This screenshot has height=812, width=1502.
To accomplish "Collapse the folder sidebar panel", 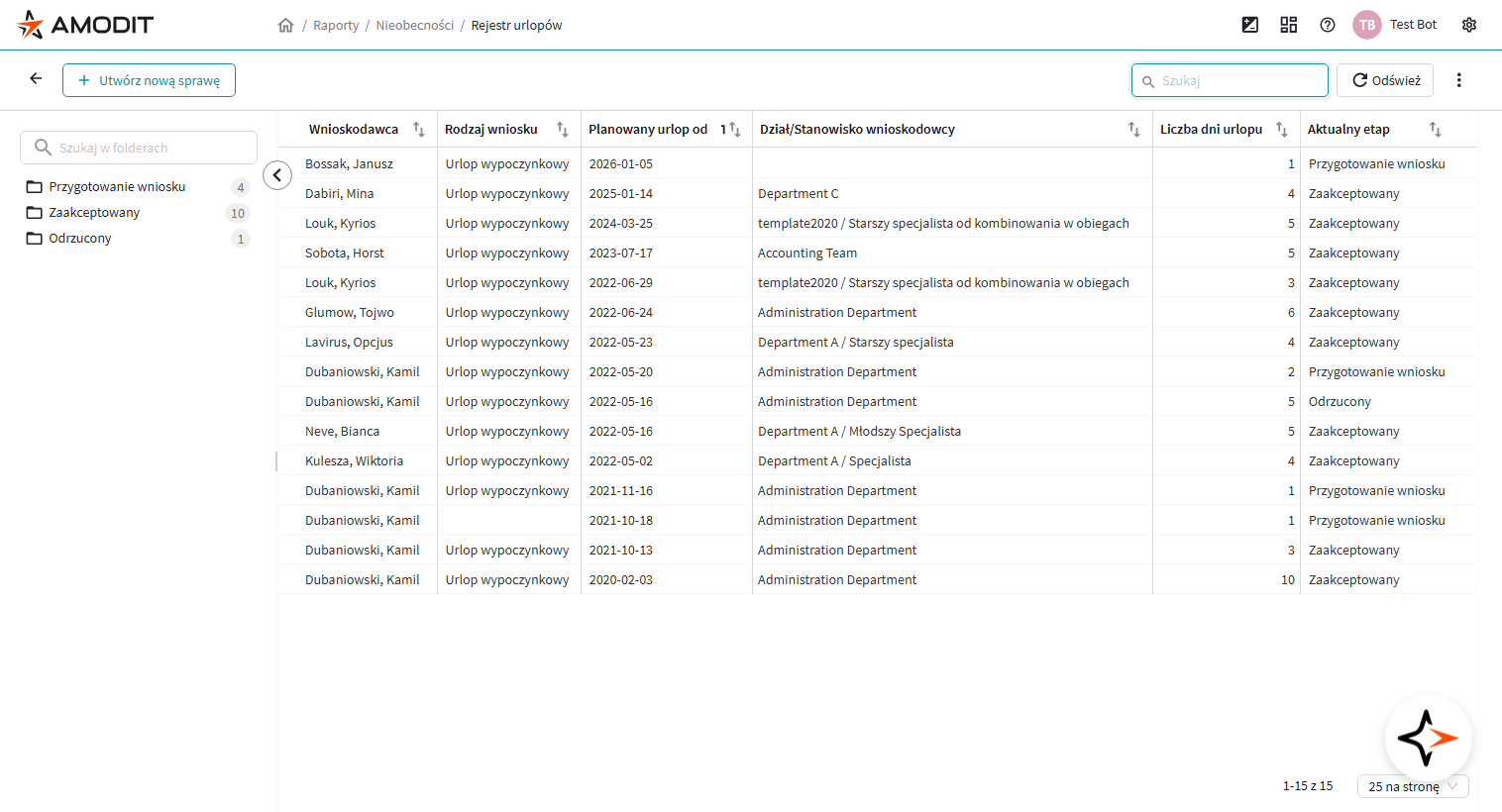I will [277, 175].
